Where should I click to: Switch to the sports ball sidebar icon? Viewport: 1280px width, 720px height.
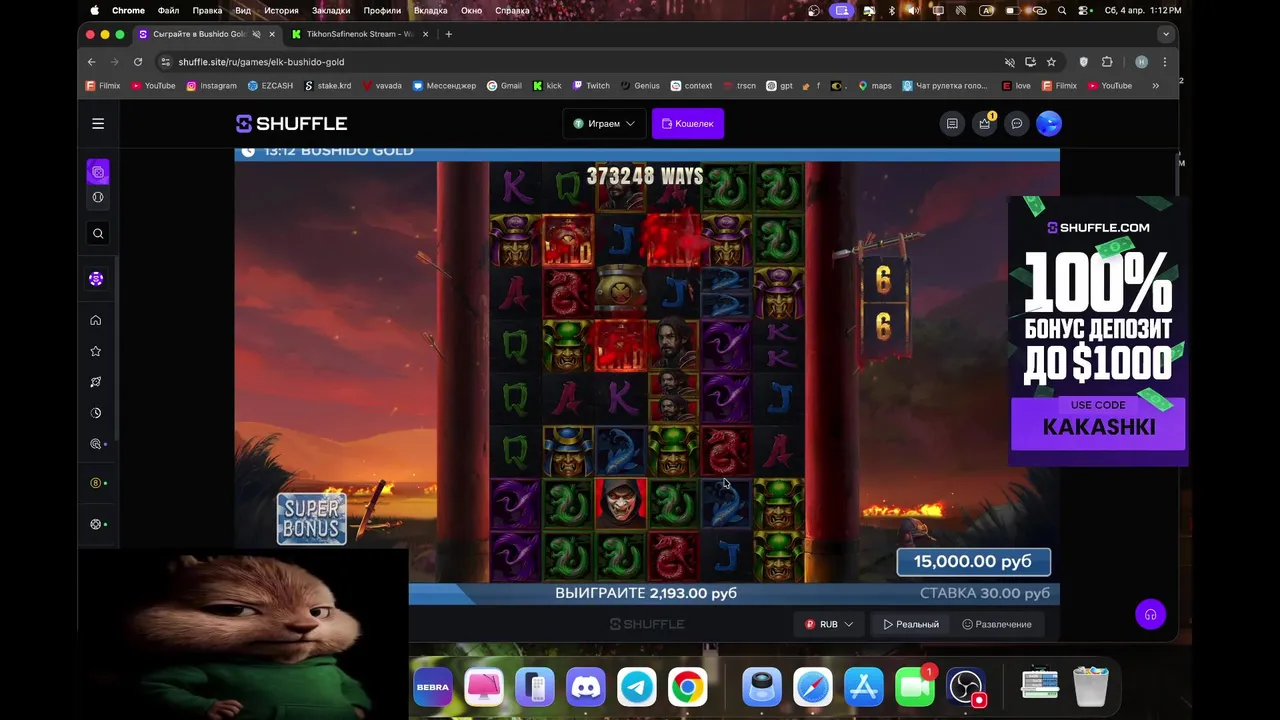tap(98, 197)
